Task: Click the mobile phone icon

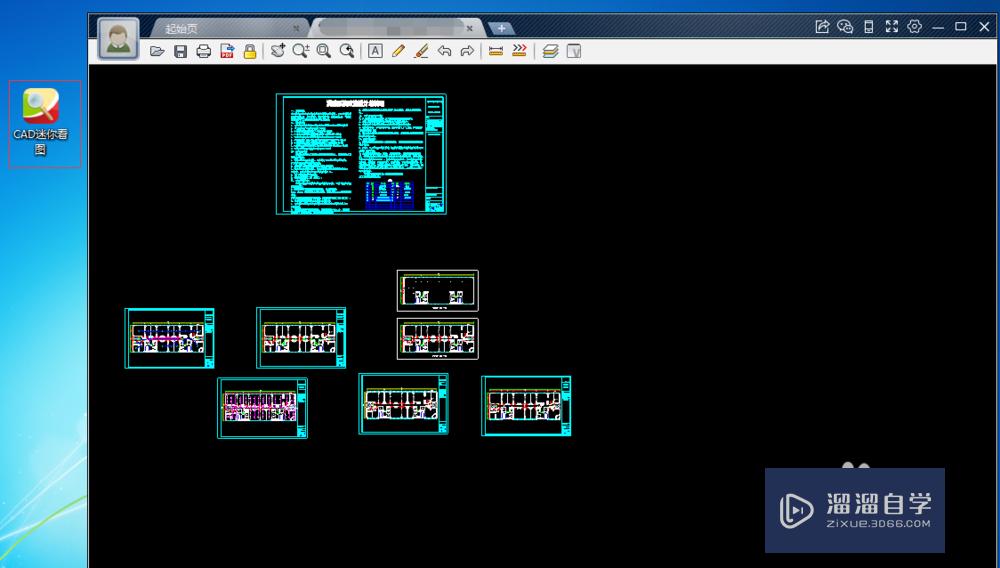Action: (x=868, y=27)
